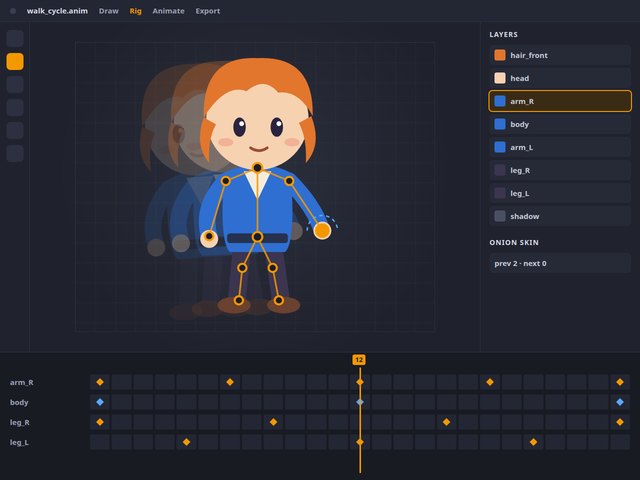Screen dimensions: 640x480
Task: Click the frame 12 playhead marker
Action: pos(359,360)
